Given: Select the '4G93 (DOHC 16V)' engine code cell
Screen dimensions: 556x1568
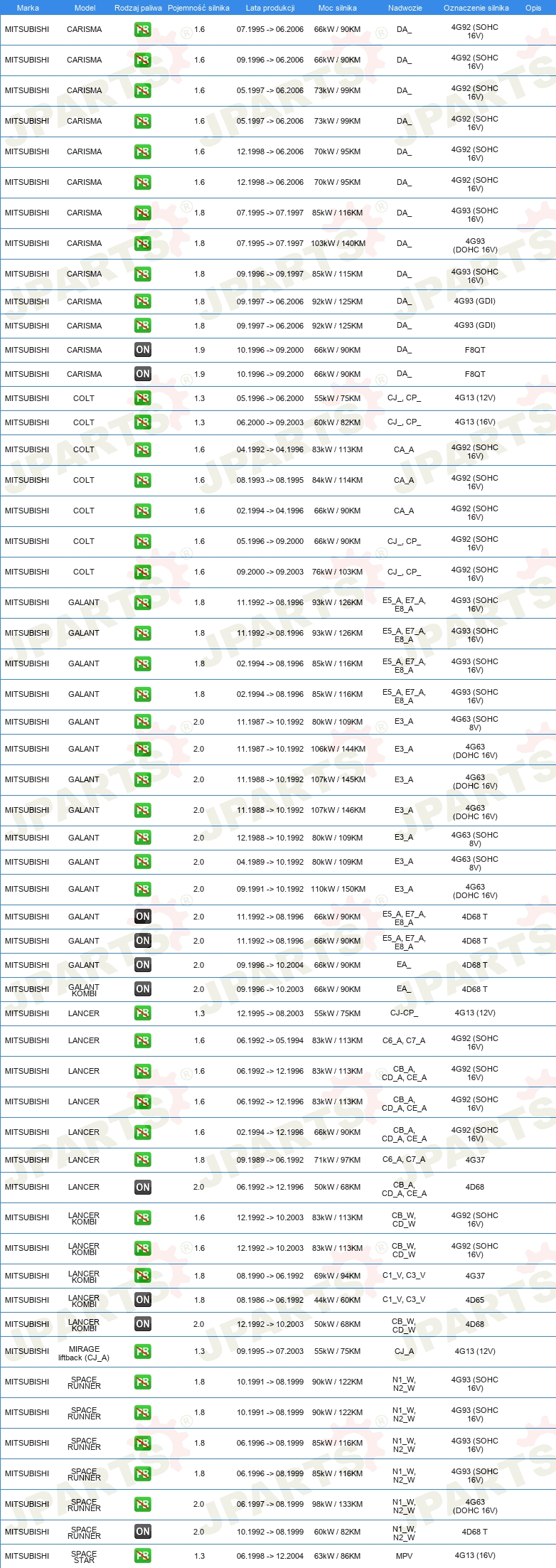Looking at the screenshot, I should pyautogui.click(x=475, y=245).
